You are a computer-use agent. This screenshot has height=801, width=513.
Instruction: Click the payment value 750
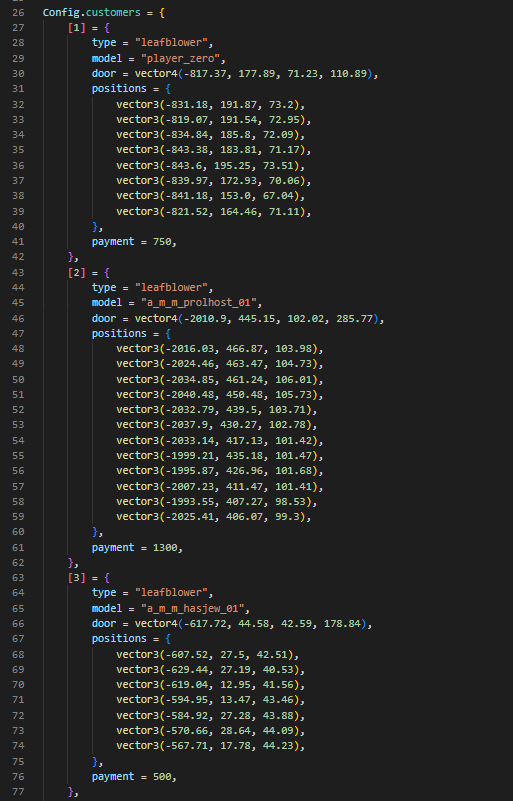point(162,242)
